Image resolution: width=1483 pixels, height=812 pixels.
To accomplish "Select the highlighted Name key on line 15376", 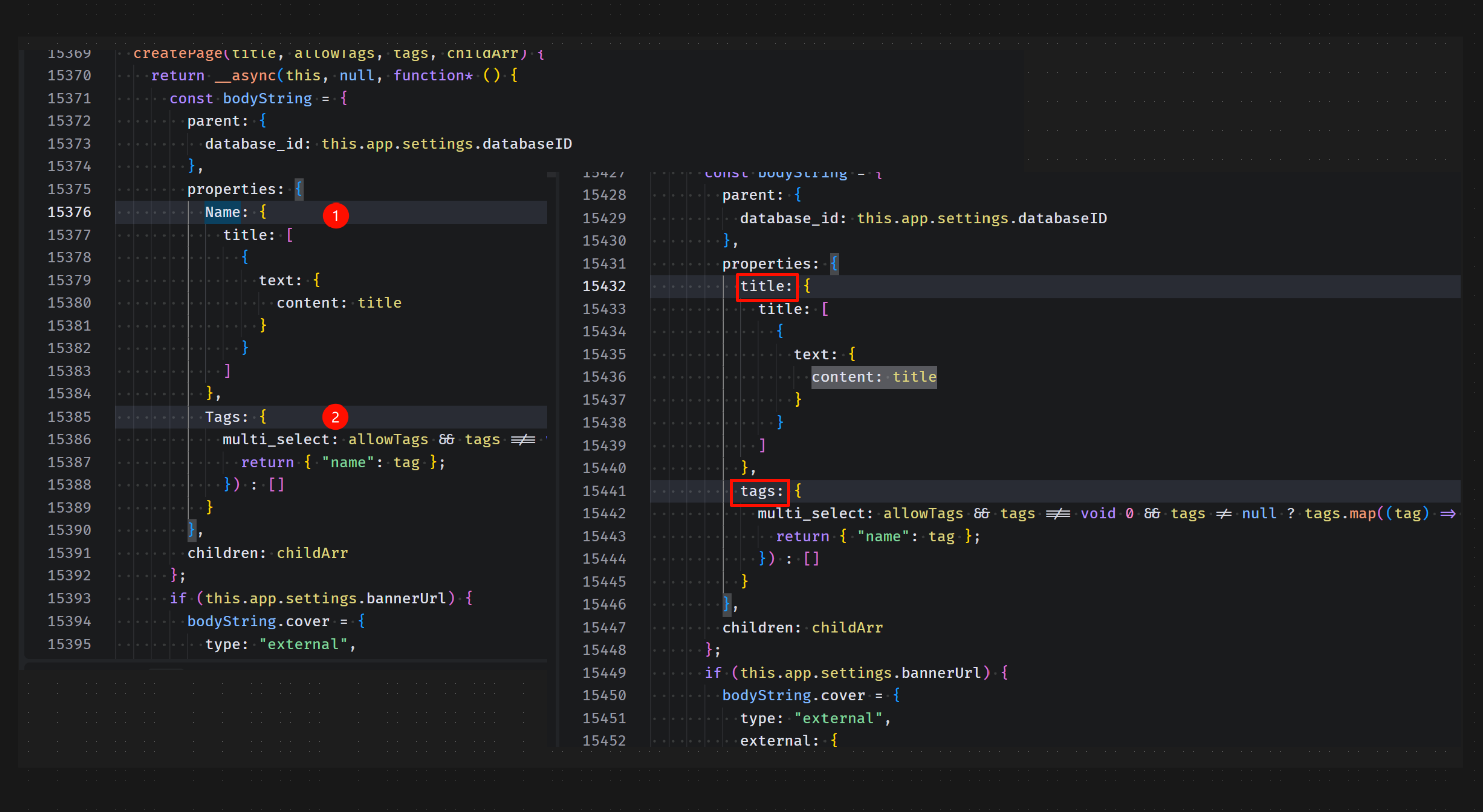I will point(222,213).
